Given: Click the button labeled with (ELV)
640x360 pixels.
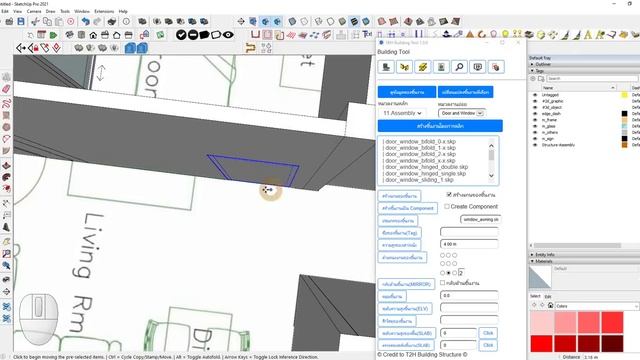Looking at the screenshot, I should (x=405, y=308).
